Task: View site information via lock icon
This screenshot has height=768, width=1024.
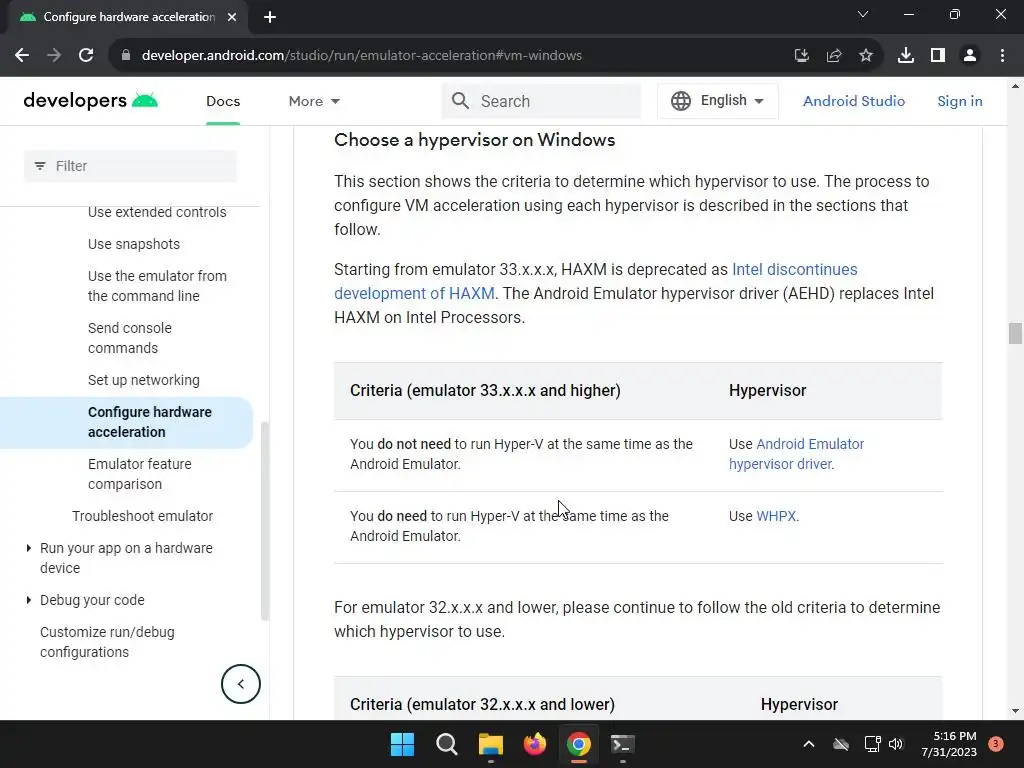Action: pyautogui.click(x=126, y=56)
